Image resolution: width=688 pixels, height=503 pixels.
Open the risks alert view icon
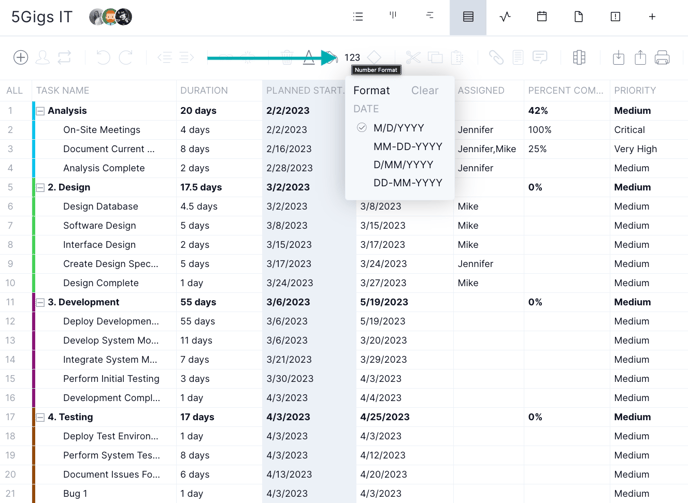click(615, 17)
